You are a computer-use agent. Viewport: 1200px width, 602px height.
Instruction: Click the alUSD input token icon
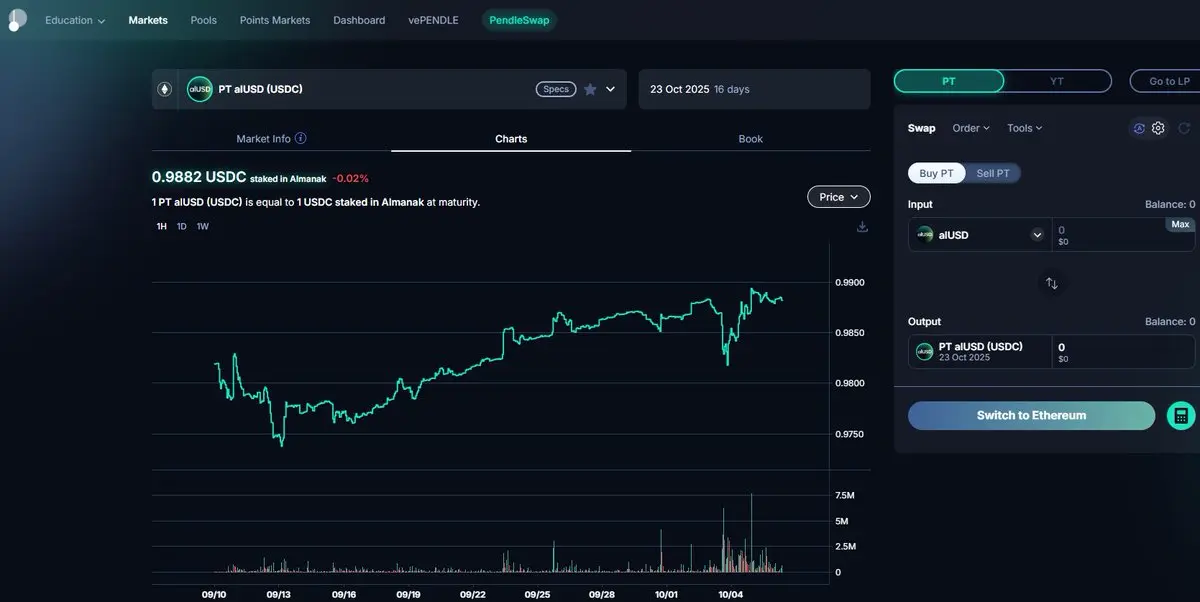click(925, 235)
